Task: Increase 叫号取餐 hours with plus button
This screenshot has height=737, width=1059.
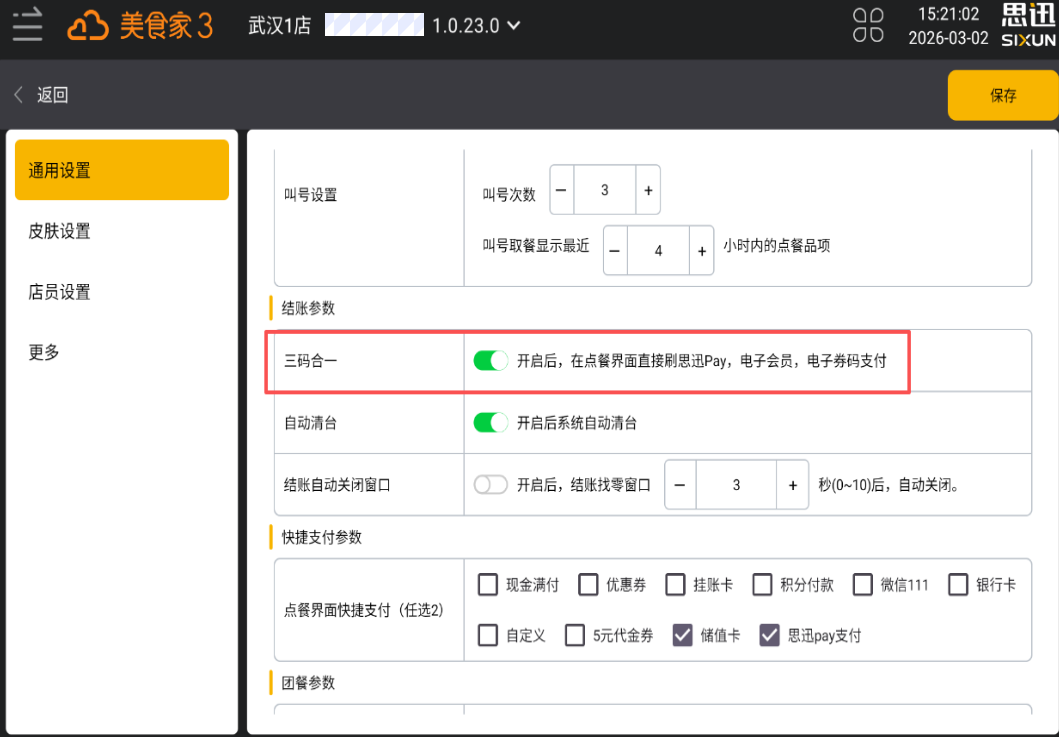Action: [701, 251]
